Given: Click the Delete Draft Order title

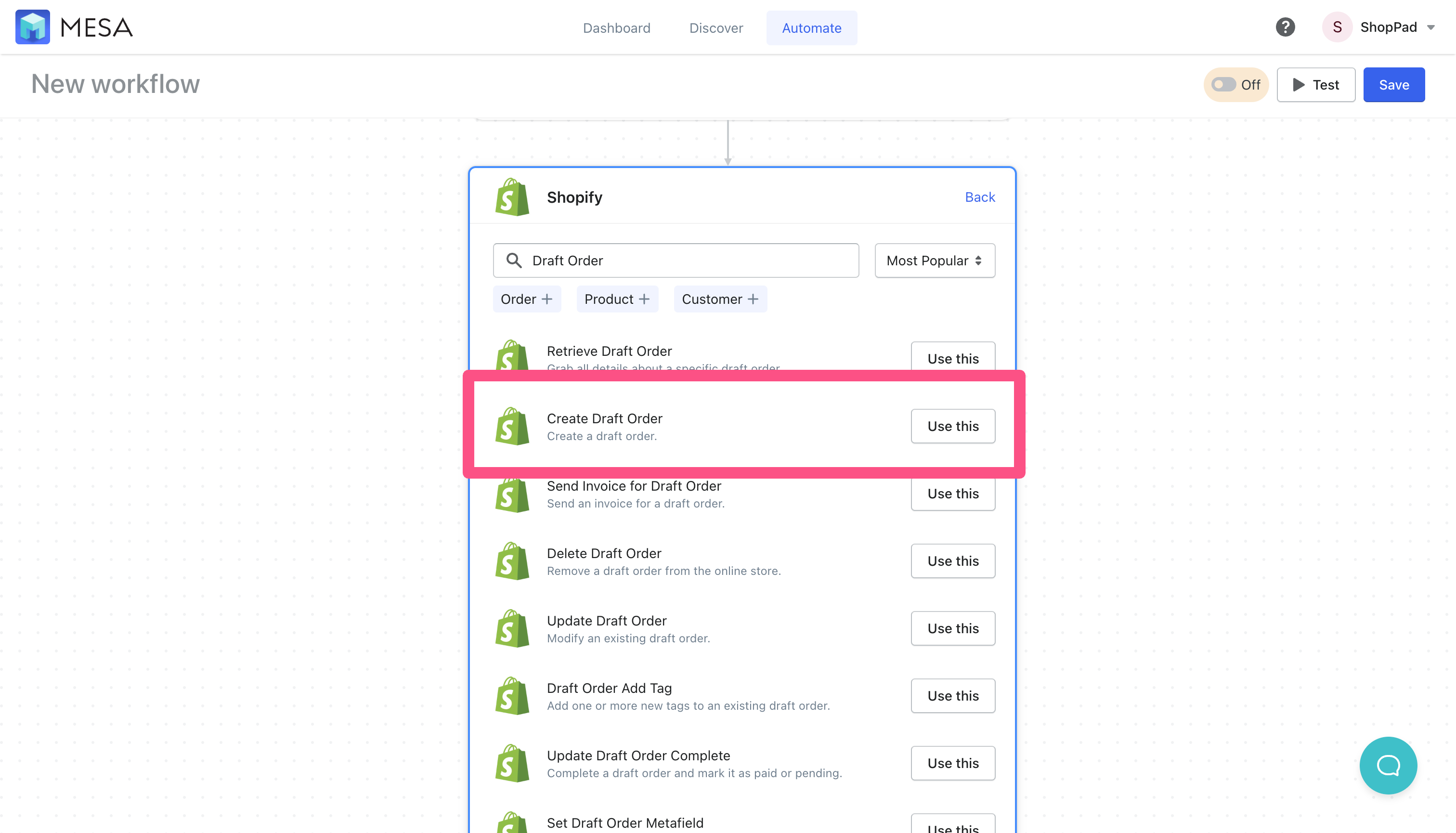Looking at the screenshot, I should tap(604, 553).
